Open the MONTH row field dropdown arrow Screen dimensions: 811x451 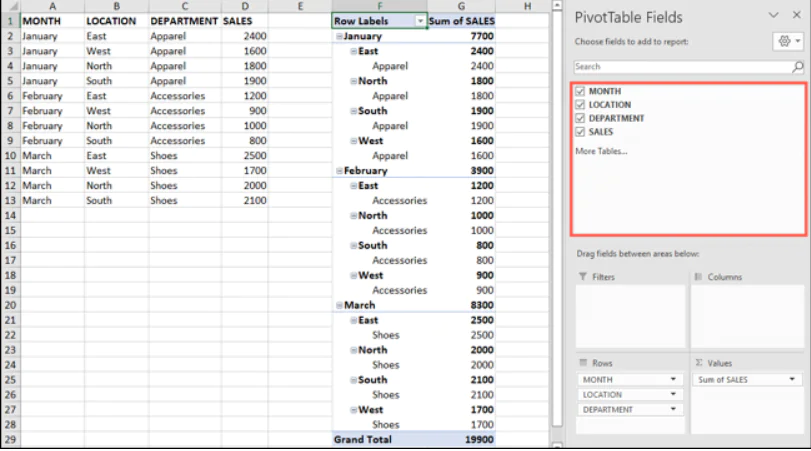[673, 380]
